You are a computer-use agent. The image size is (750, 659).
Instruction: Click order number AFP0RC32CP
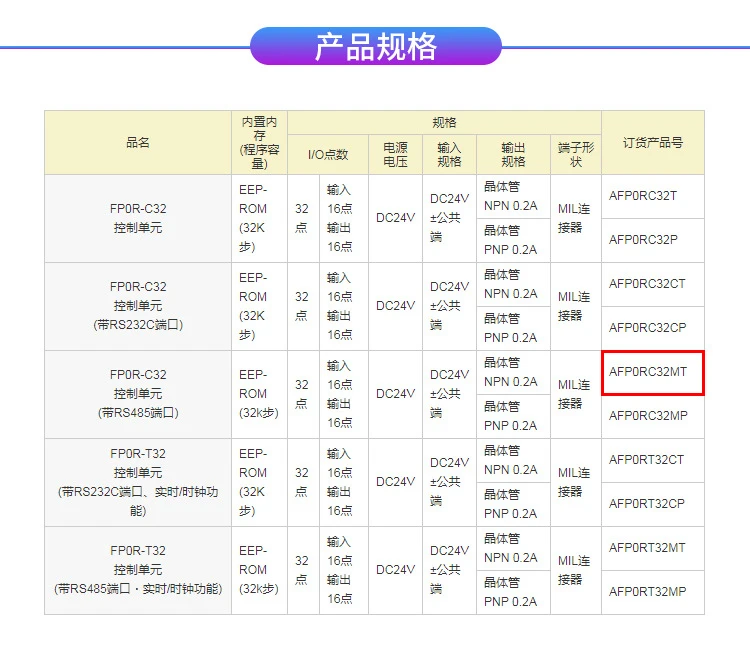[648, 328]
